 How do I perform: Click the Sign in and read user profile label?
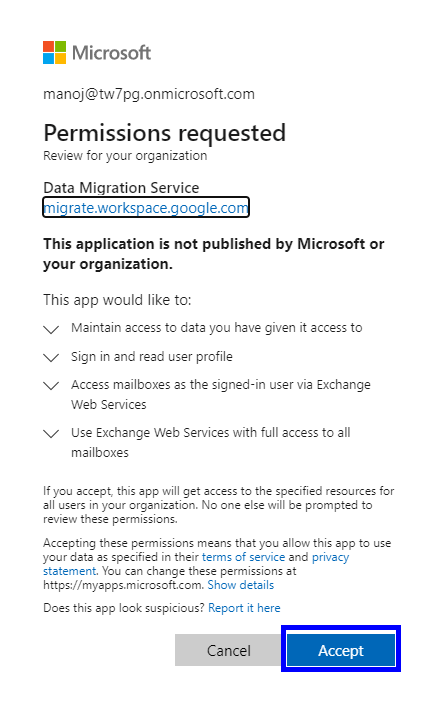(x=152, y=357)
